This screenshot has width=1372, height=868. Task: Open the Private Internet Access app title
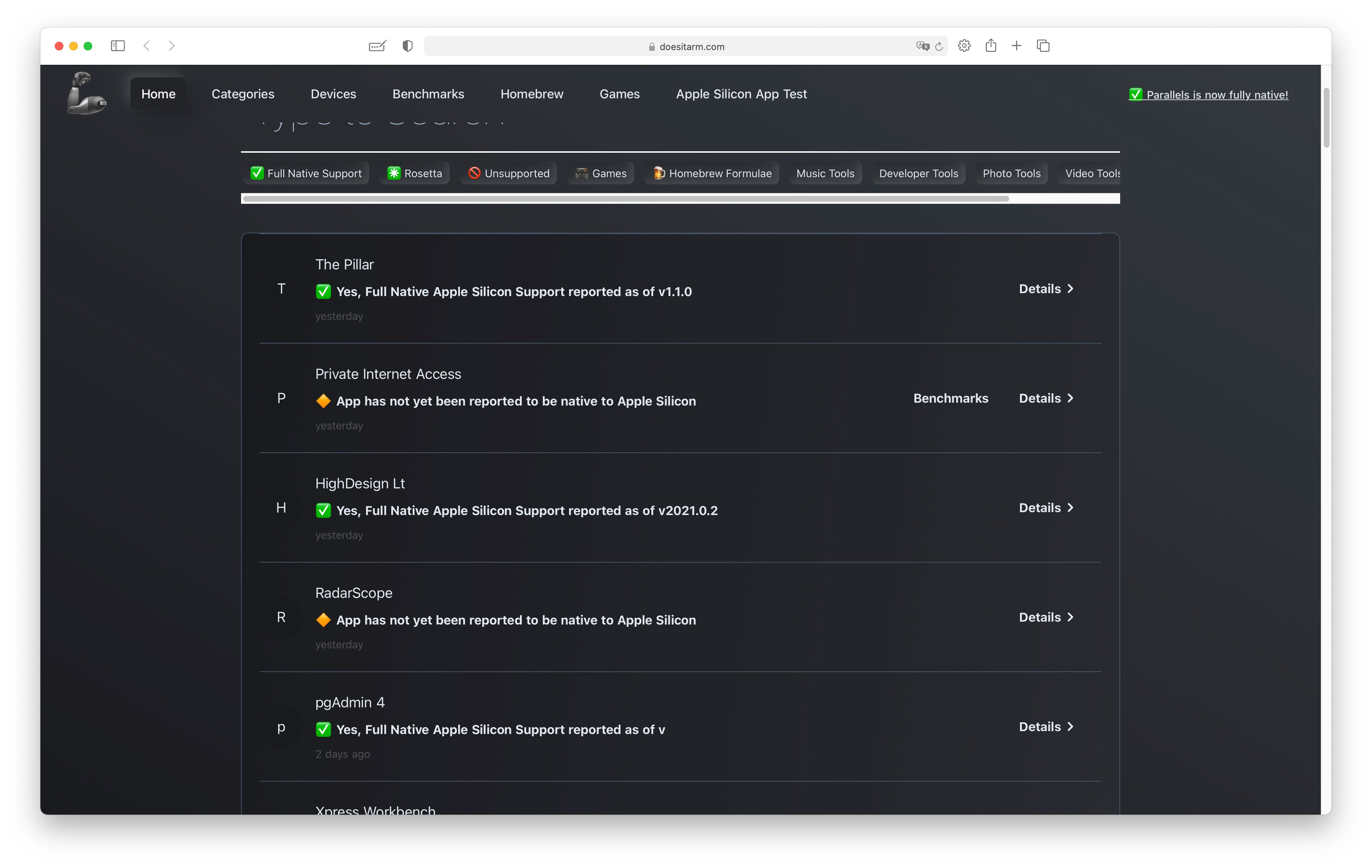point(388,374)
